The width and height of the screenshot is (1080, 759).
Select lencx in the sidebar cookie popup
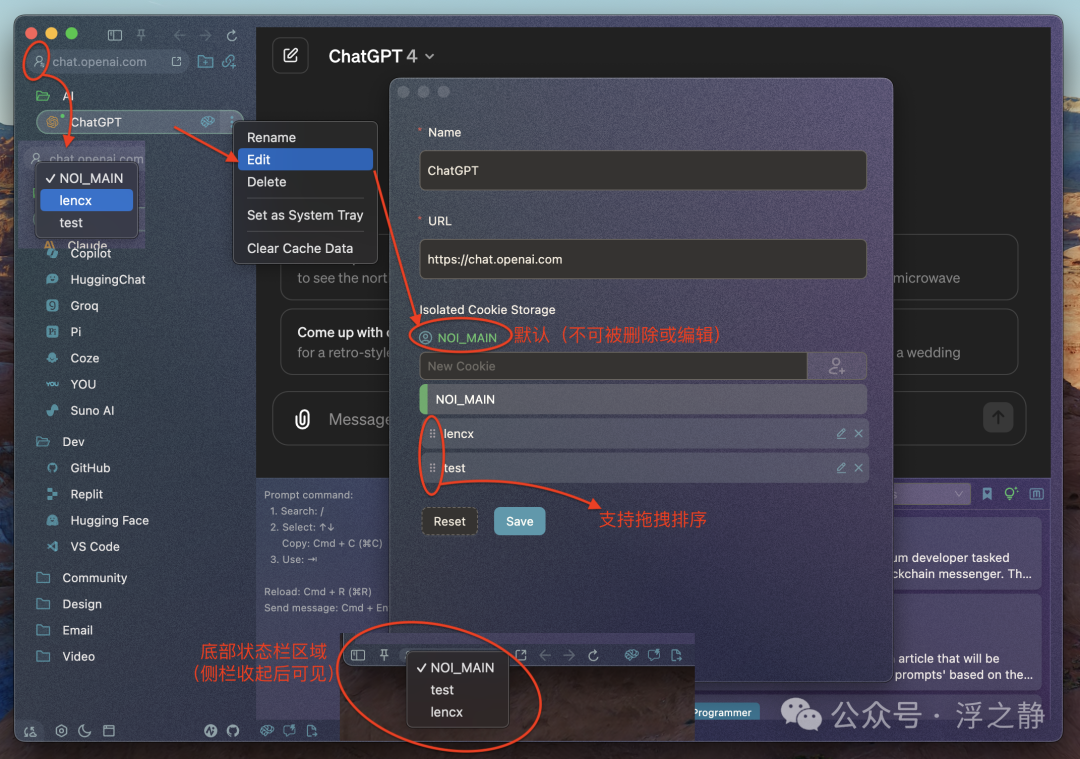point(87,200)
